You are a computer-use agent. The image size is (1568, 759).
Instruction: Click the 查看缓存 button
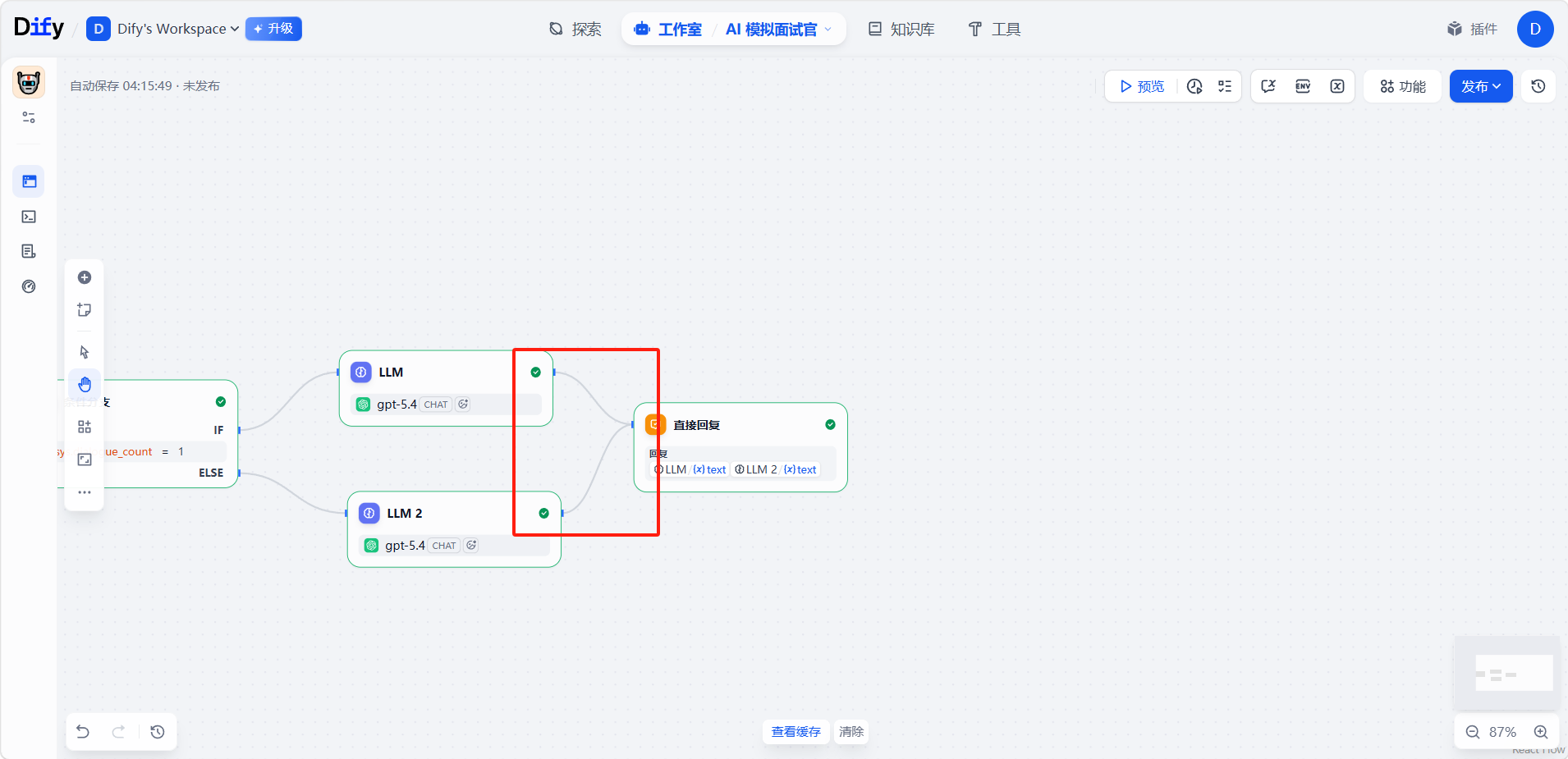click(x=795, y=732)
